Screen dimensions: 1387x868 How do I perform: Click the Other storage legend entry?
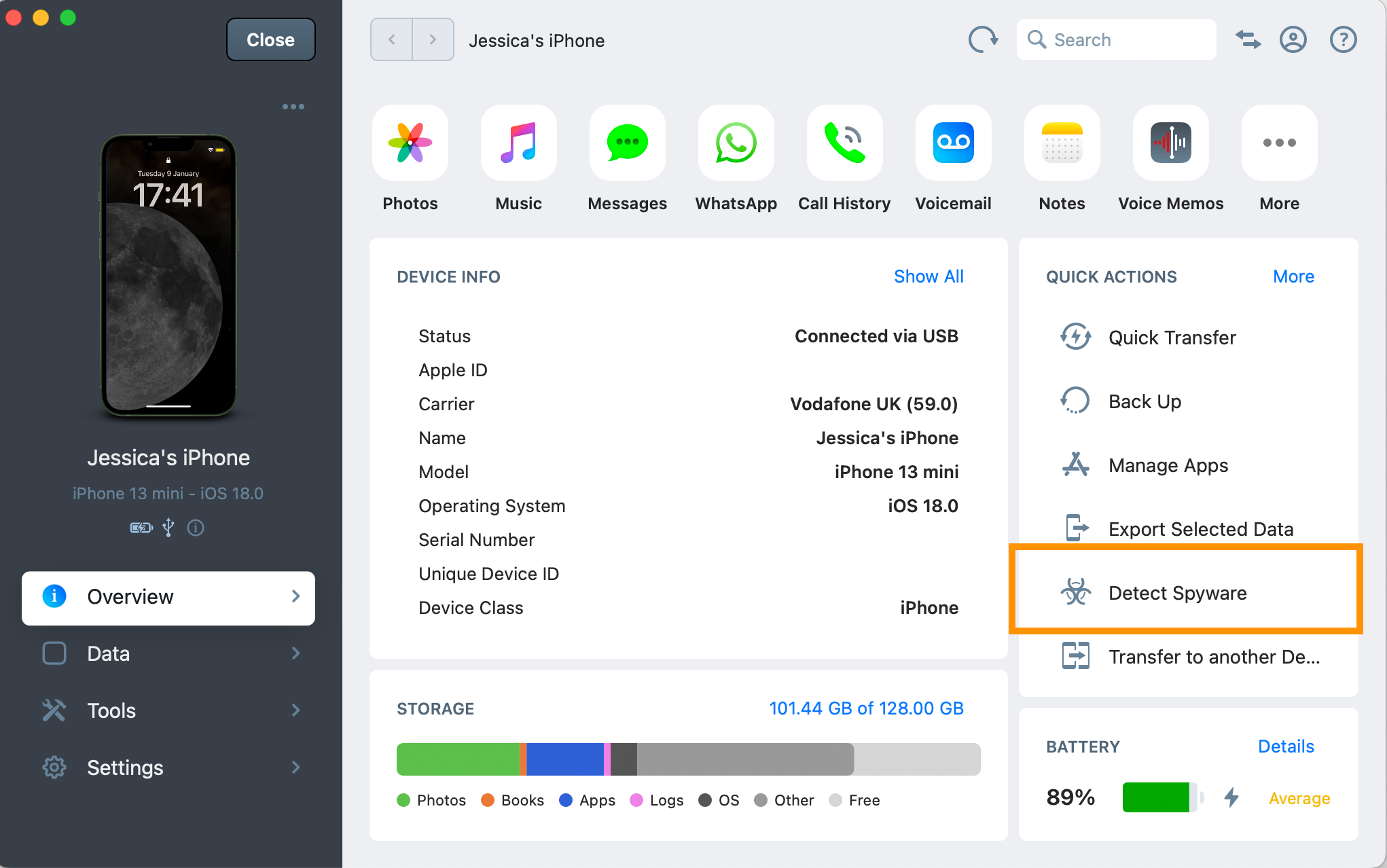(x=784, y=800)
